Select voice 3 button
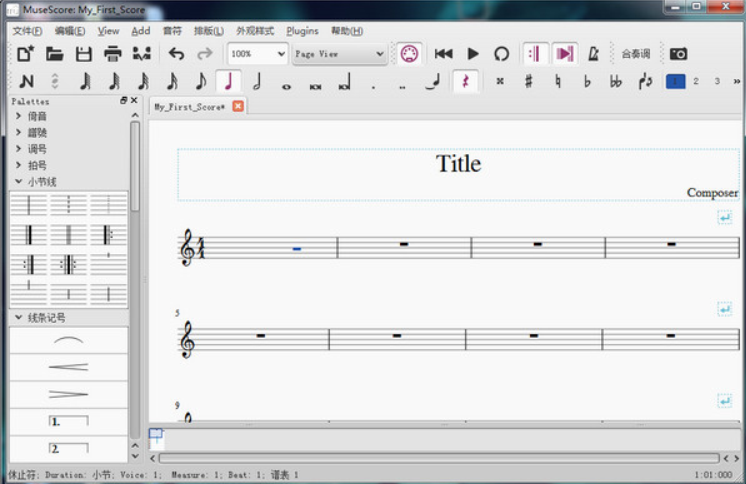The width and height of the screenshot is (746, 484). point(717,81)
